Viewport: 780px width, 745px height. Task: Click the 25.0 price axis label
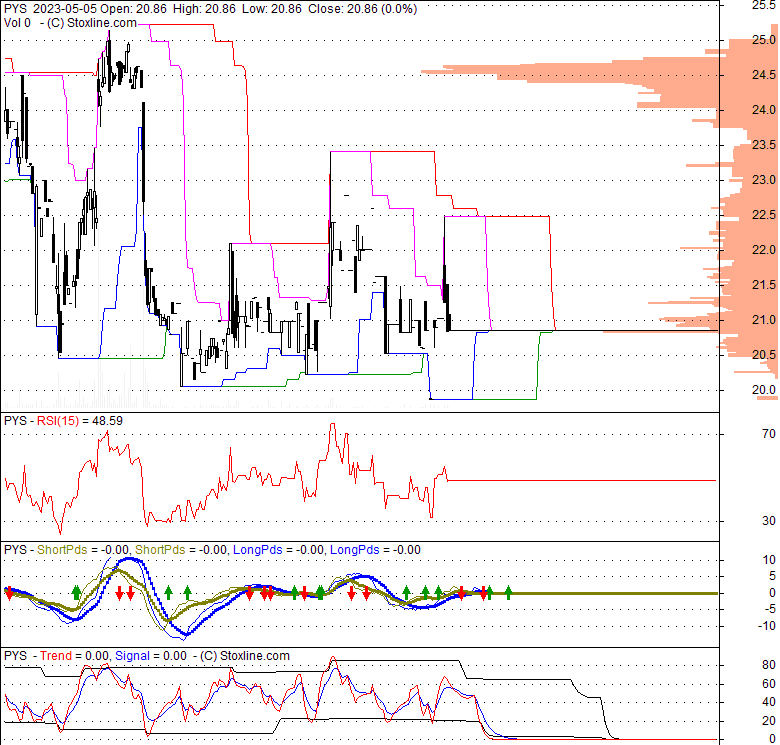764,40
